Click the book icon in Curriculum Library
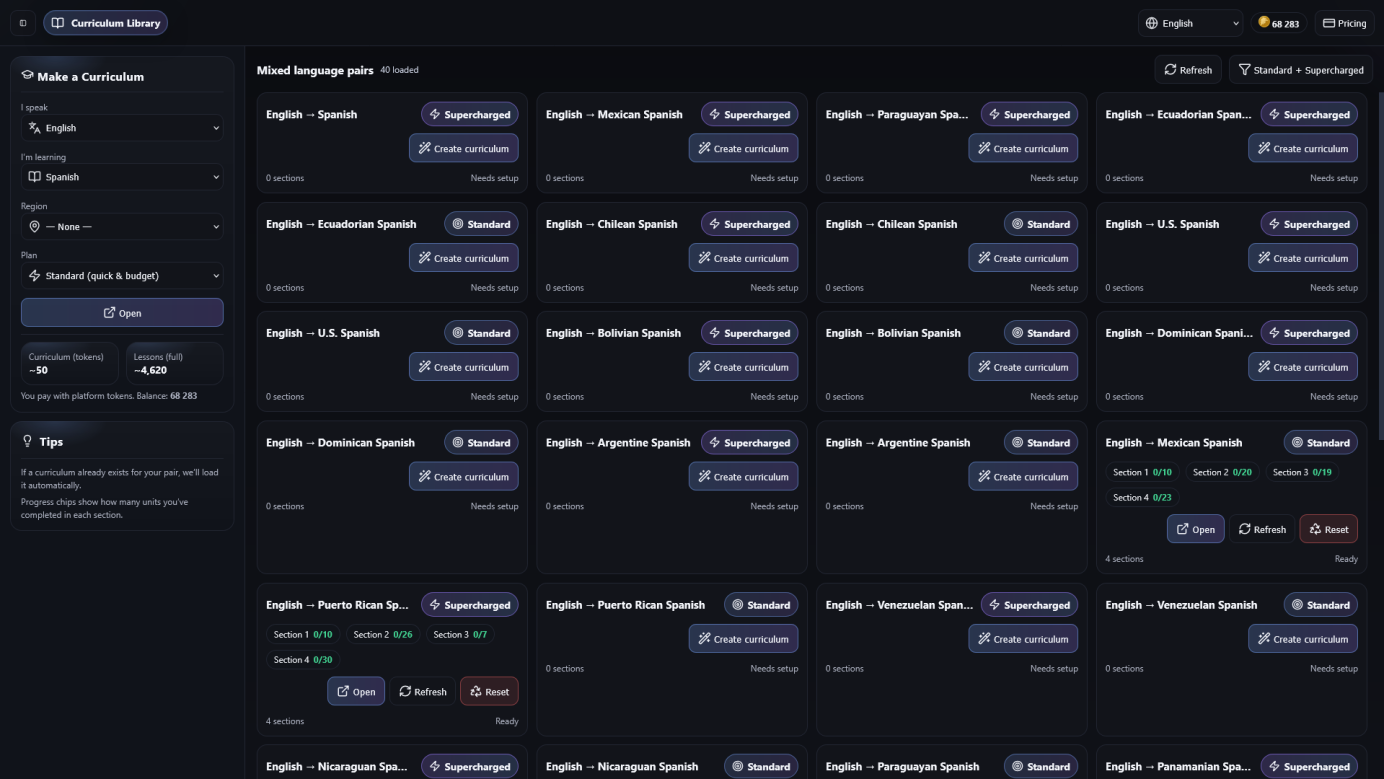Screen dimensions: 1384x779 (58, 23)
